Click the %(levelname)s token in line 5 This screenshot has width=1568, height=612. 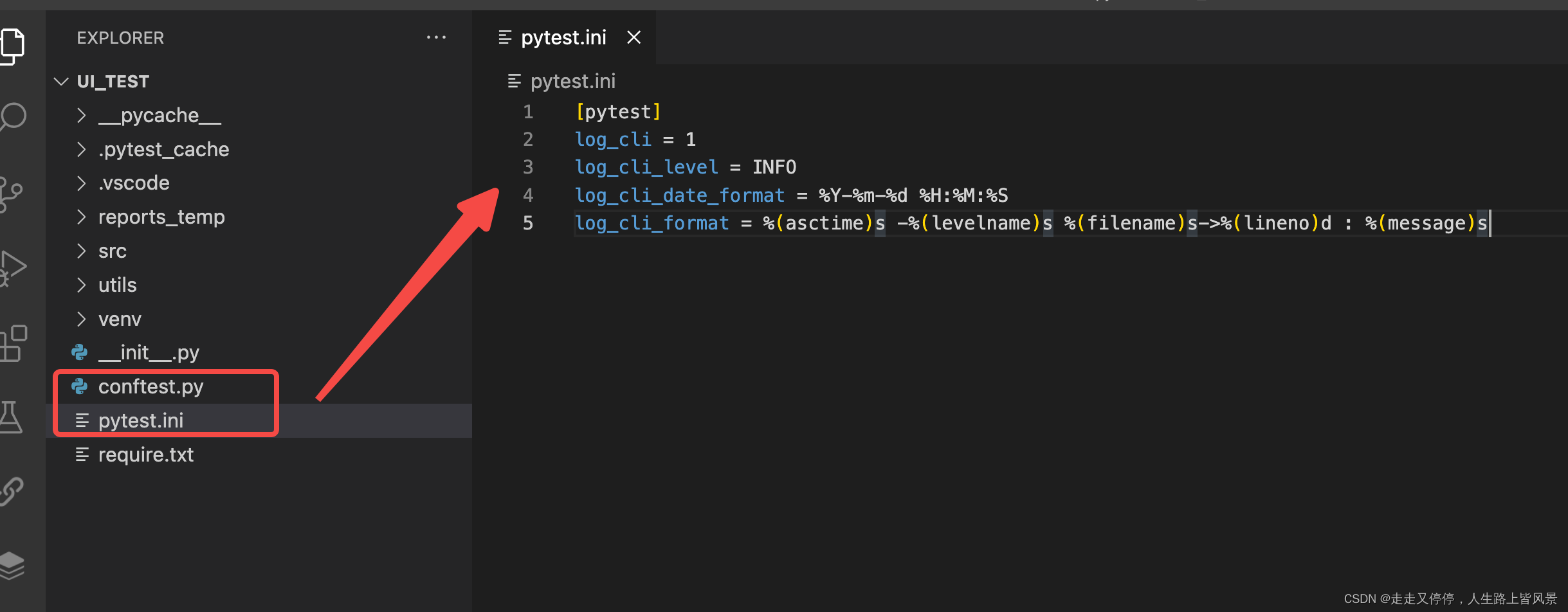point(981,223)
